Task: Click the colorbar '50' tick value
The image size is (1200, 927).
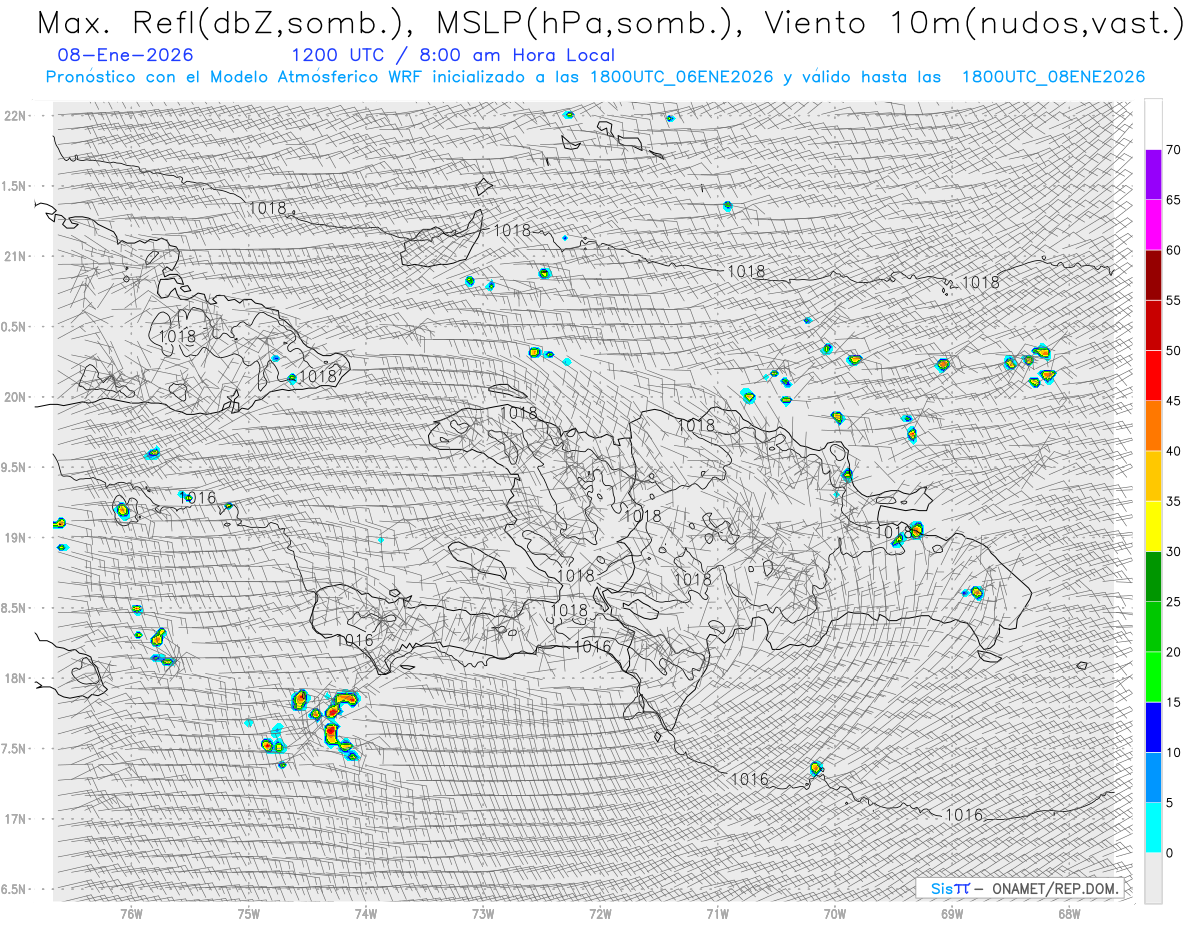Action: [x=1173, y=351]
